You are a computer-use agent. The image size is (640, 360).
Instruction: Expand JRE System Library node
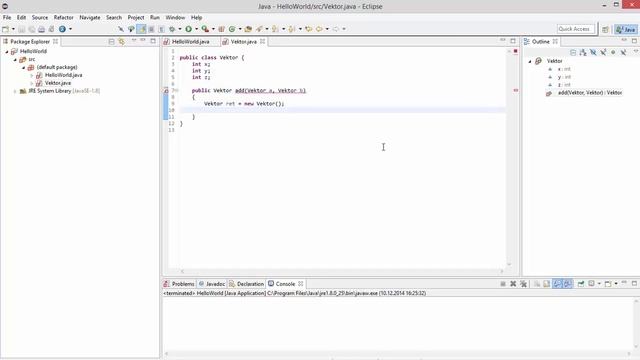tap(15, 91)
